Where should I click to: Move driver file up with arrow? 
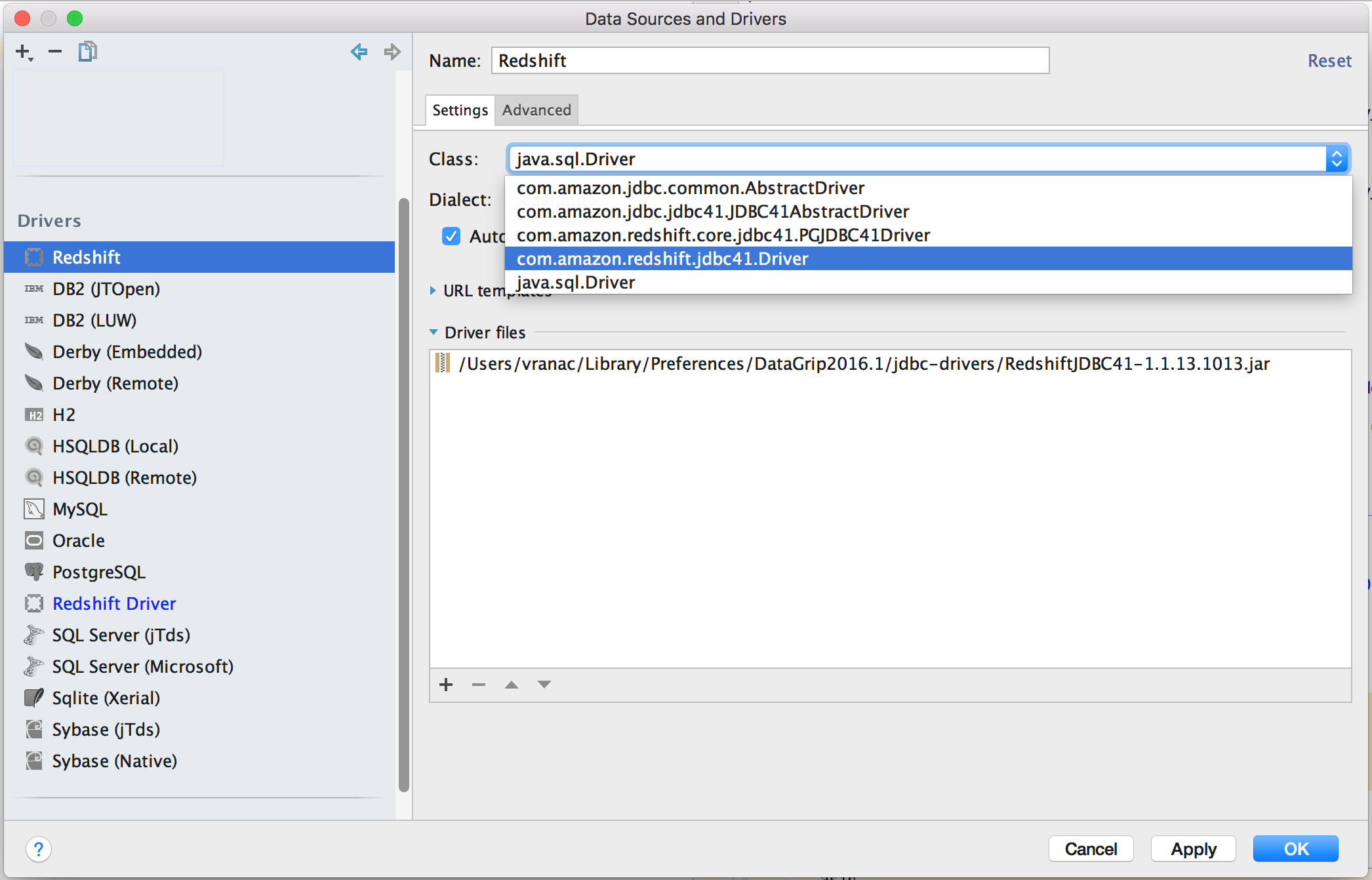512,685
